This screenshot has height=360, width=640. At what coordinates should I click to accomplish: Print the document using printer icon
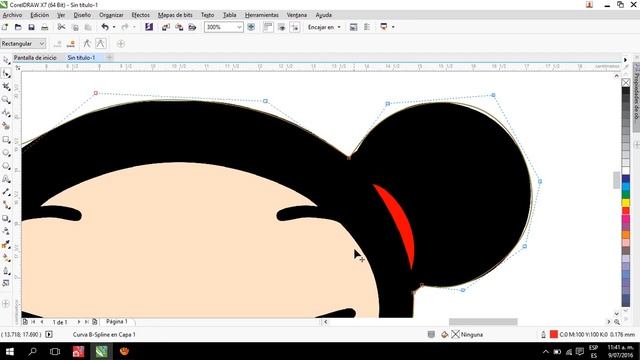click(44, 27)
